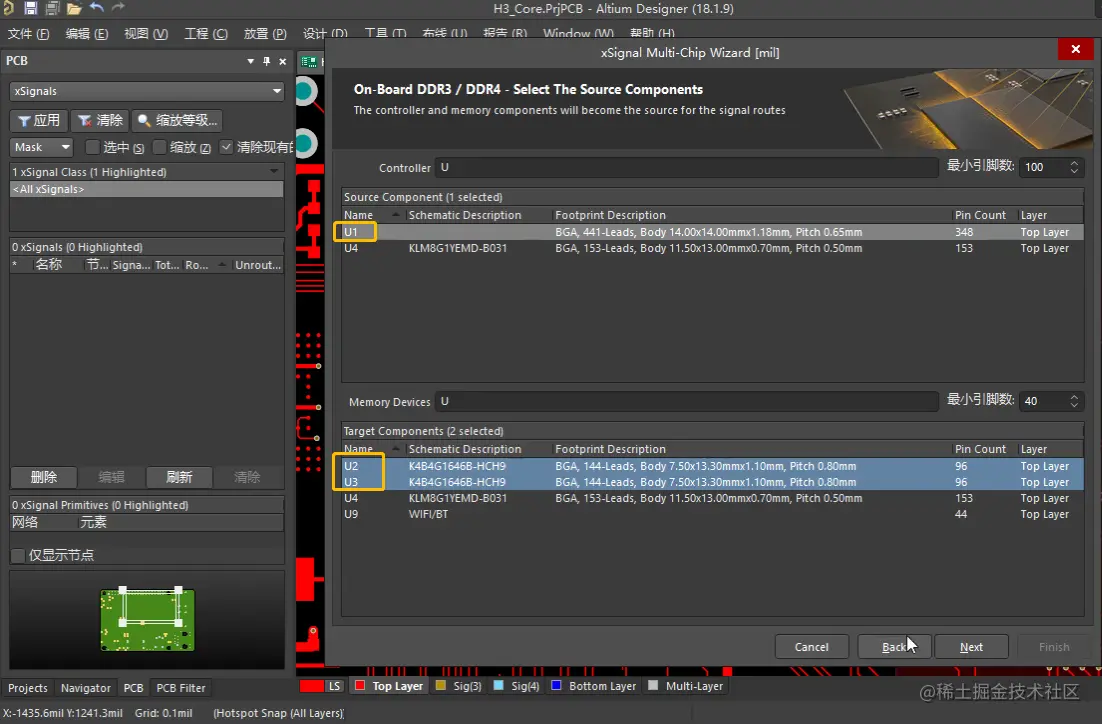Uncheck the 清除现有 checkbox
This screenshot has height=724, width=1102.
click(226, 147)
